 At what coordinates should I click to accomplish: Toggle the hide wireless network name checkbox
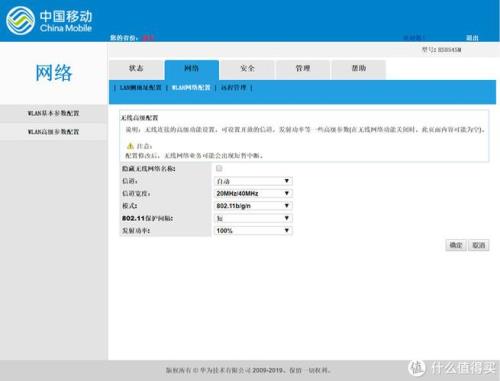pos(219,168)
